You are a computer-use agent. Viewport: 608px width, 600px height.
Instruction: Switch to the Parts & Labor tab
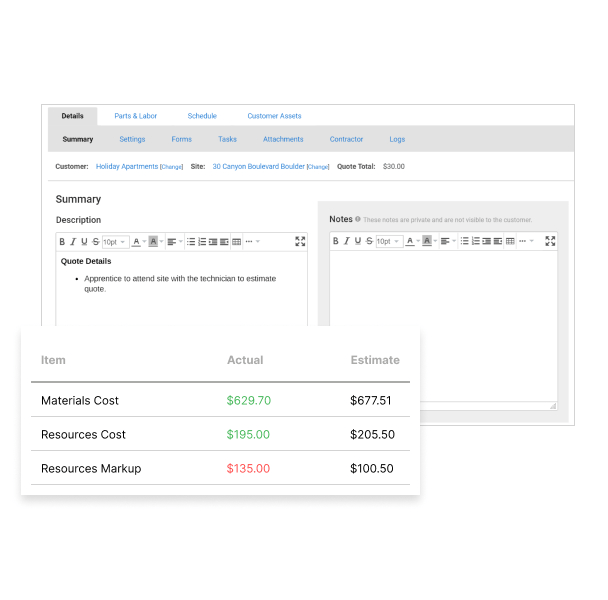pyautogui.click(x=135, y=116)
